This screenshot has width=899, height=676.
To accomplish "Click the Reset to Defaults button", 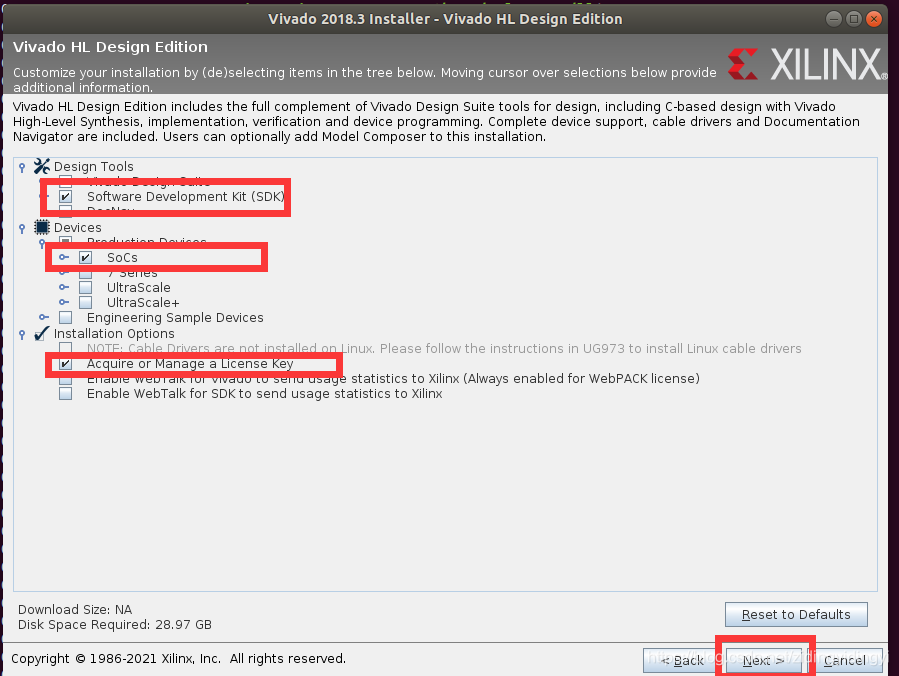I will pyautogui.click(x=796, y=615).
